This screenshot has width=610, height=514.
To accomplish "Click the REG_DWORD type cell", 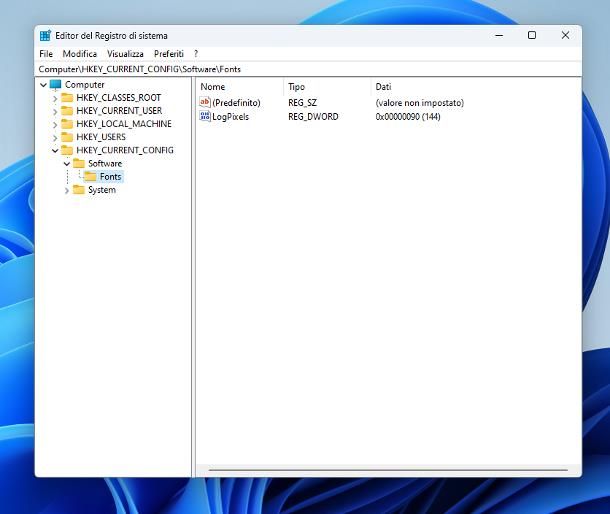I will (x=313, y=116).
